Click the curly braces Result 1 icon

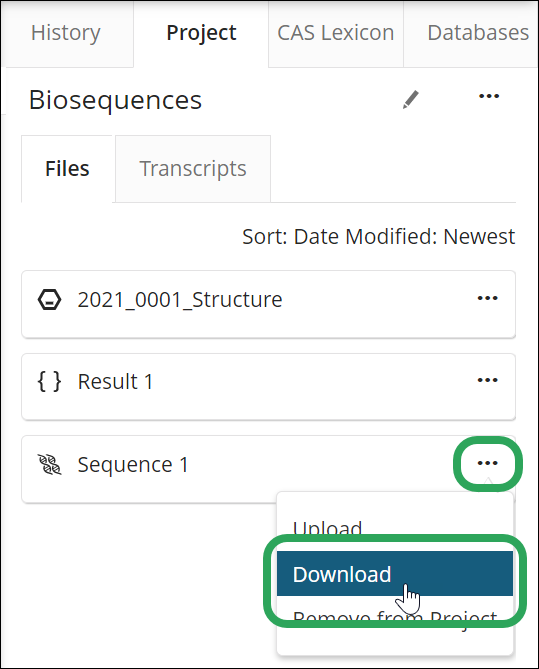click(50, 381)
